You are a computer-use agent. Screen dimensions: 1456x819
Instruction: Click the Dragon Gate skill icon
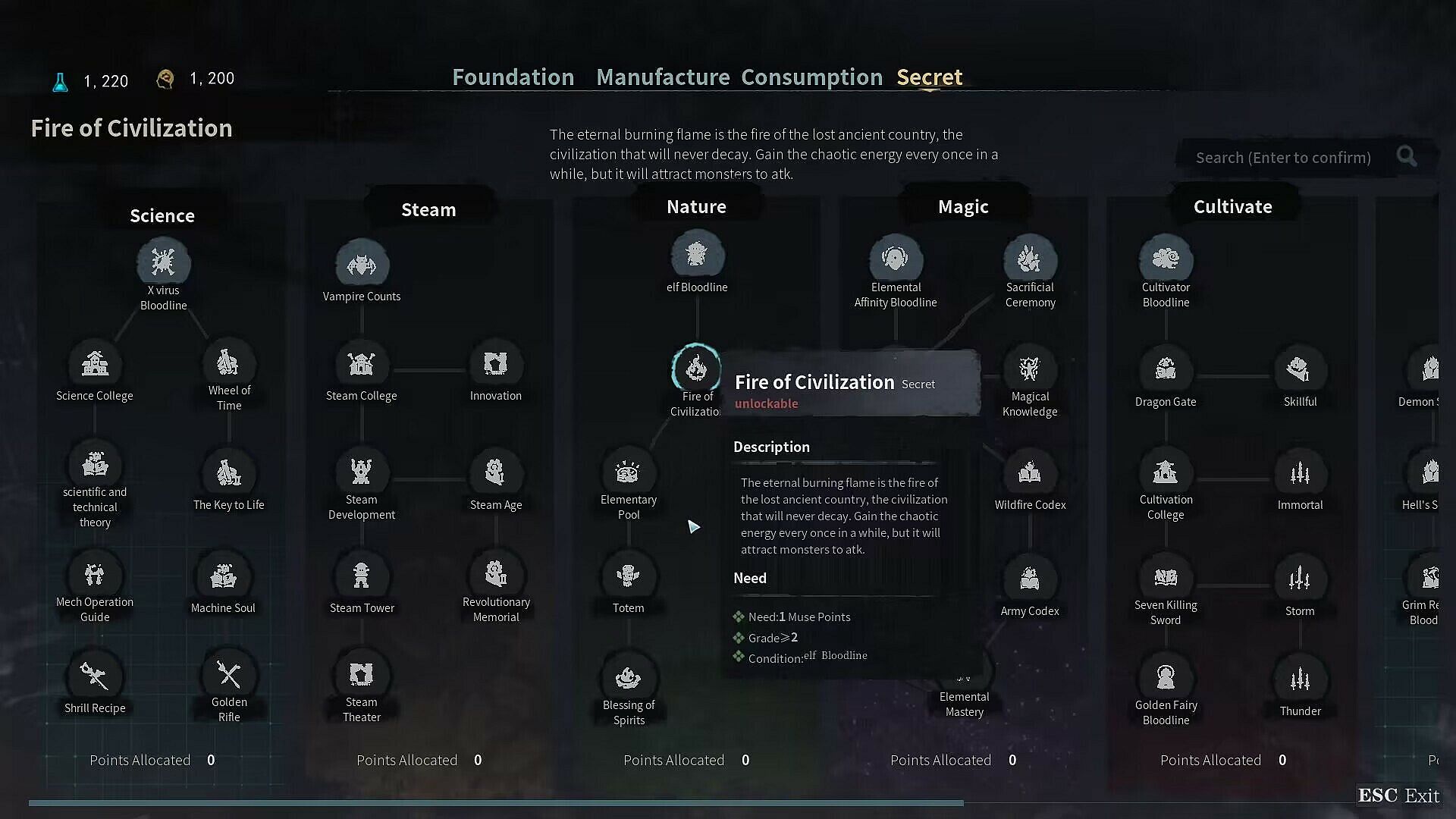pos(1166,370)
